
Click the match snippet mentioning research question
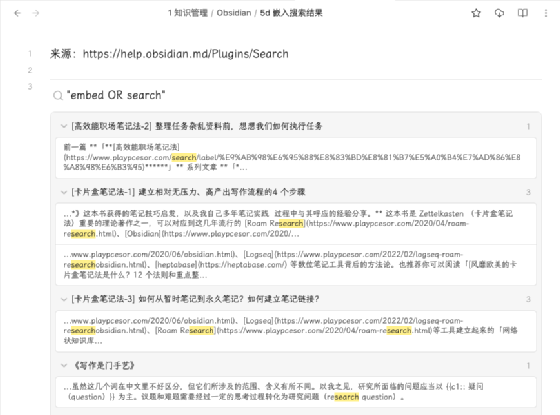[x=296, y=392]
